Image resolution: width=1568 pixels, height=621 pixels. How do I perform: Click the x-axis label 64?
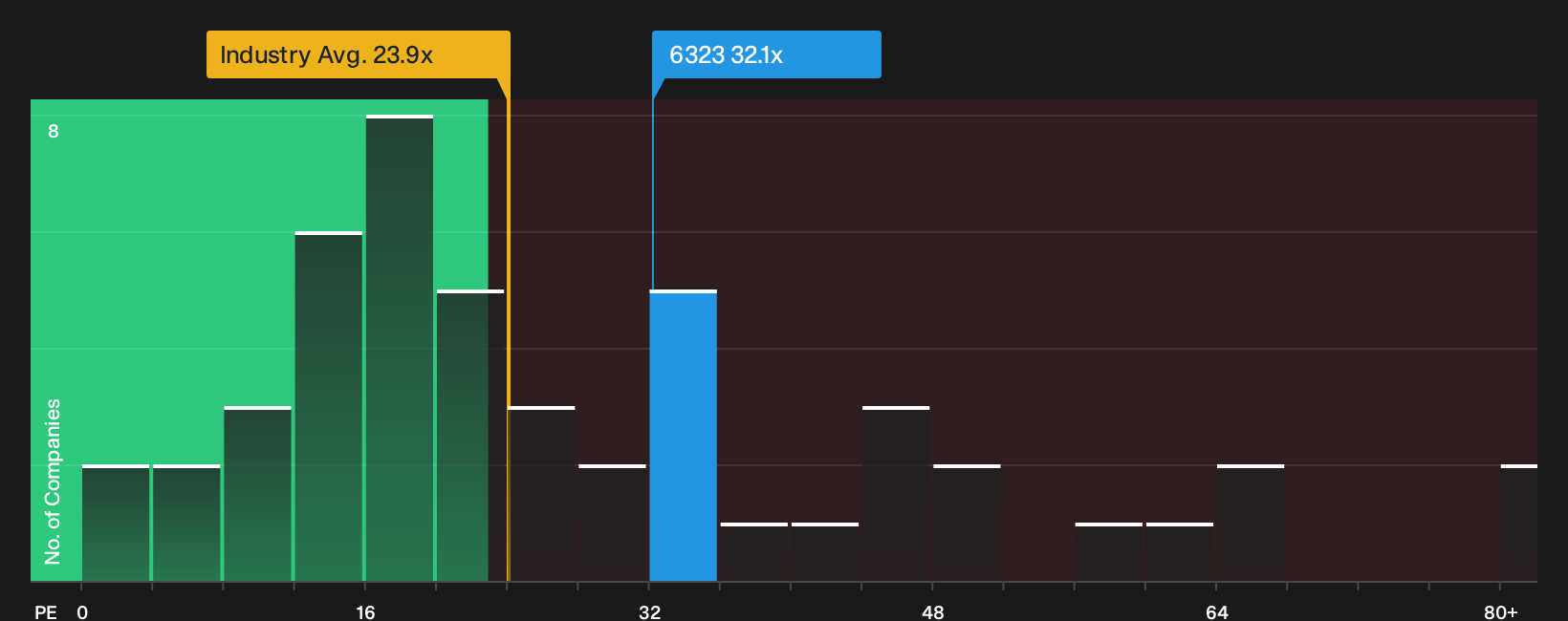click(1216, 612)
